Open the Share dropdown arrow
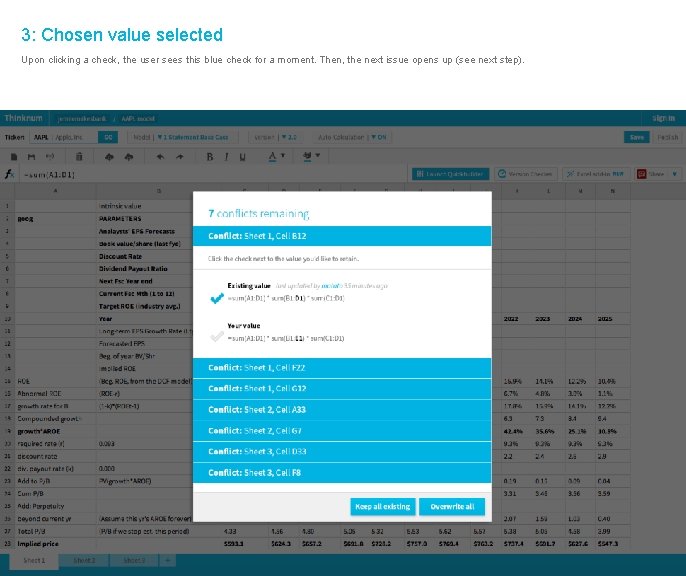Viewport: 686px width, 576px height. pos(674,174)
